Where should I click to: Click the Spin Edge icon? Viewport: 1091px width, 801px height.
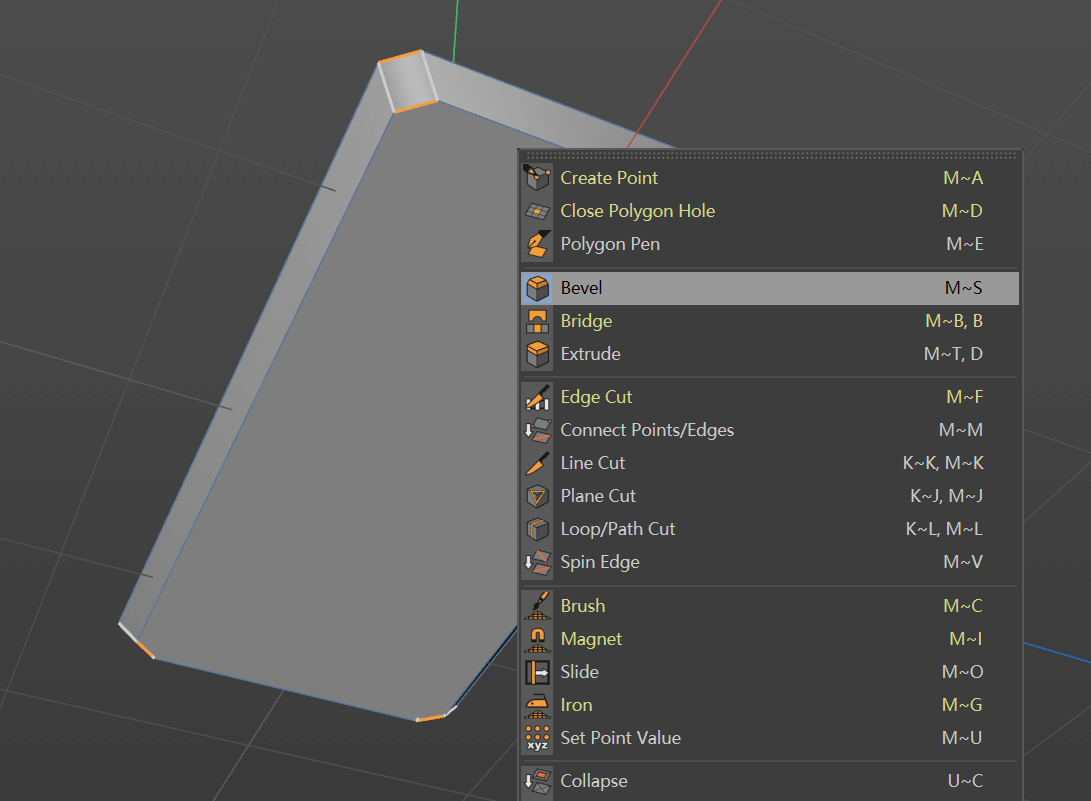pyautogui.click(x=537, y=562)
